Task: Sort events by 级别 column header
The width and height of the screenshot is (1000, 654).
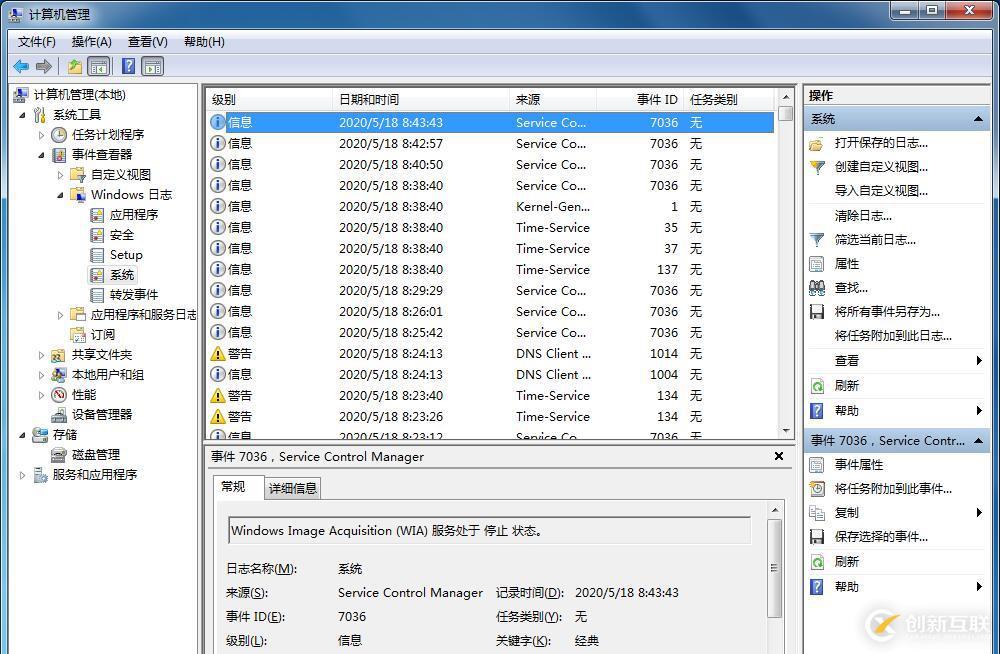Action: (269, 100)
